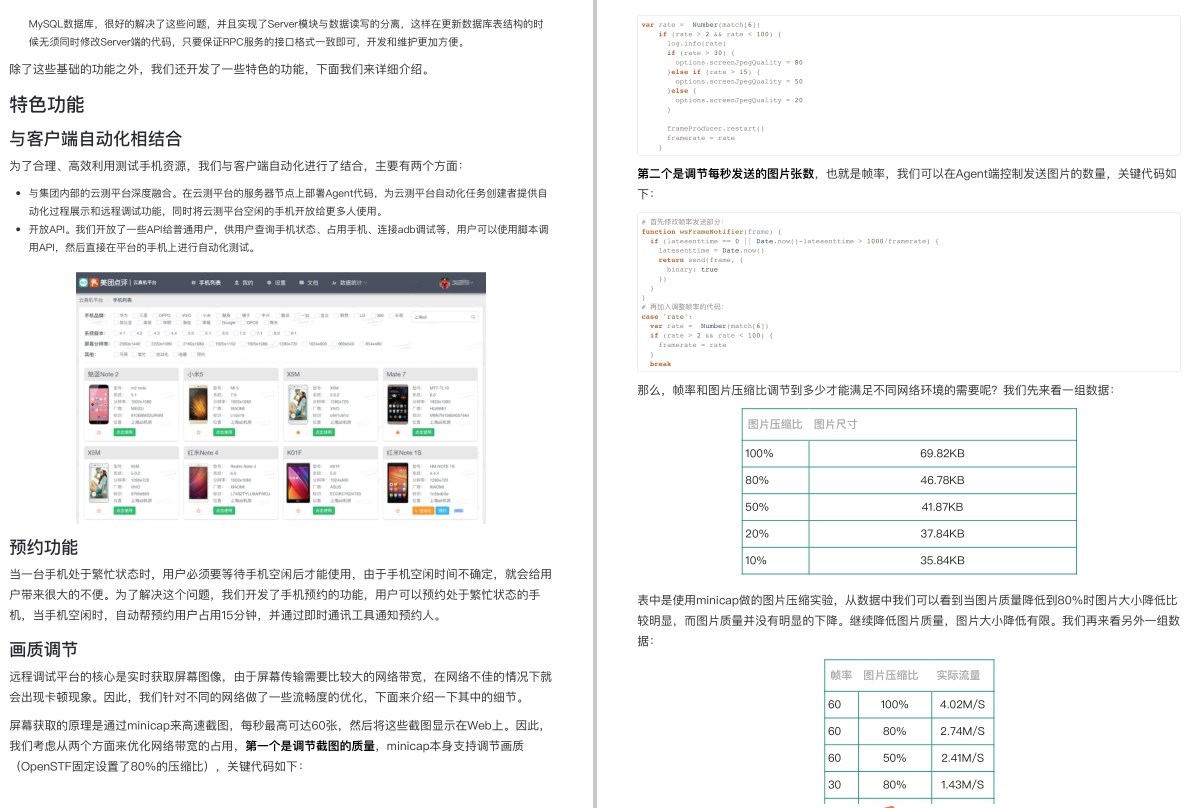
Task: Click the 37.84KB table cell
Action: click(x=942, y=534)
